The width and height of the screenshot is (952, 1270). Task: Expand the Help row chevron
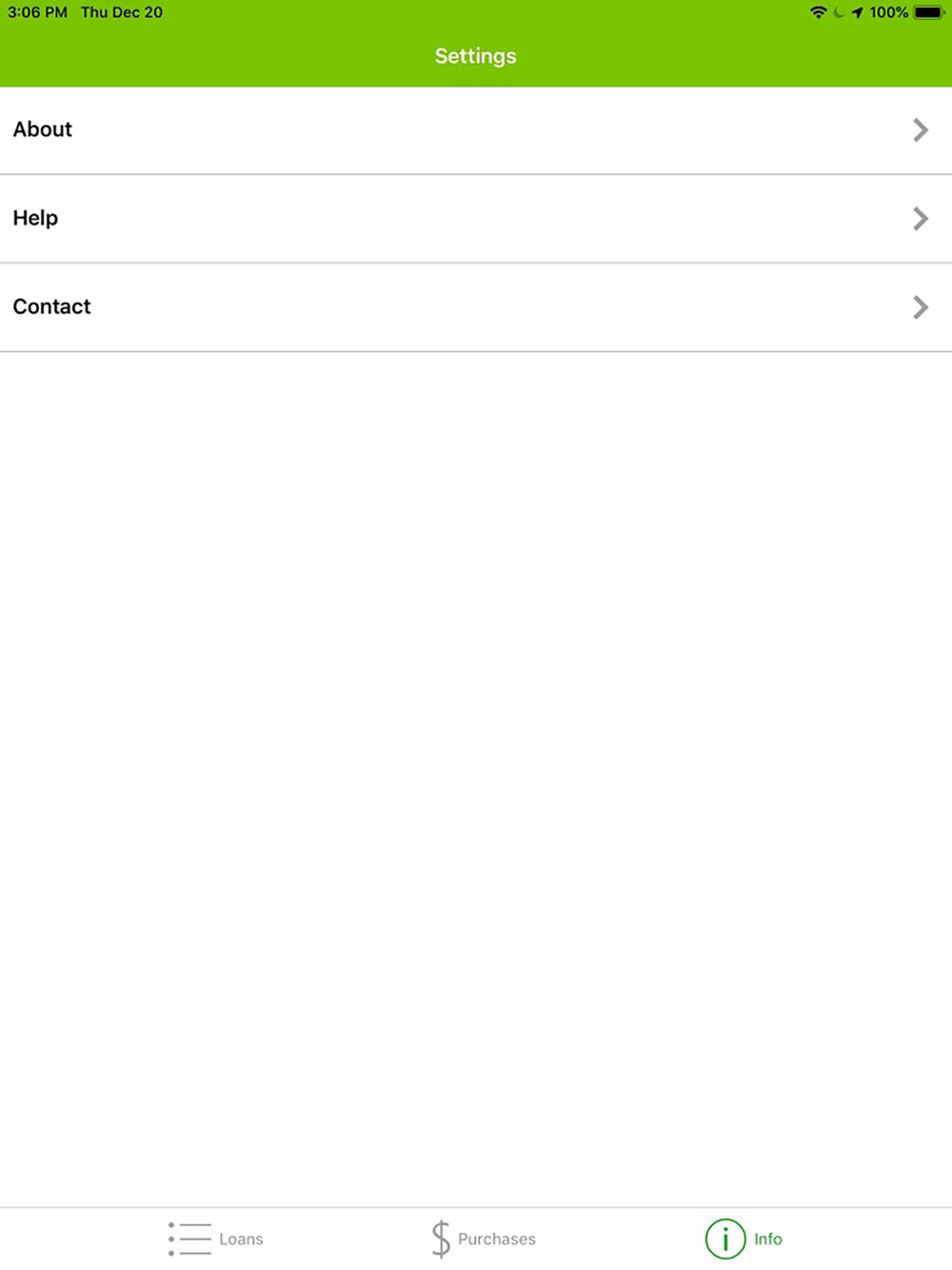tap(921, 218)
